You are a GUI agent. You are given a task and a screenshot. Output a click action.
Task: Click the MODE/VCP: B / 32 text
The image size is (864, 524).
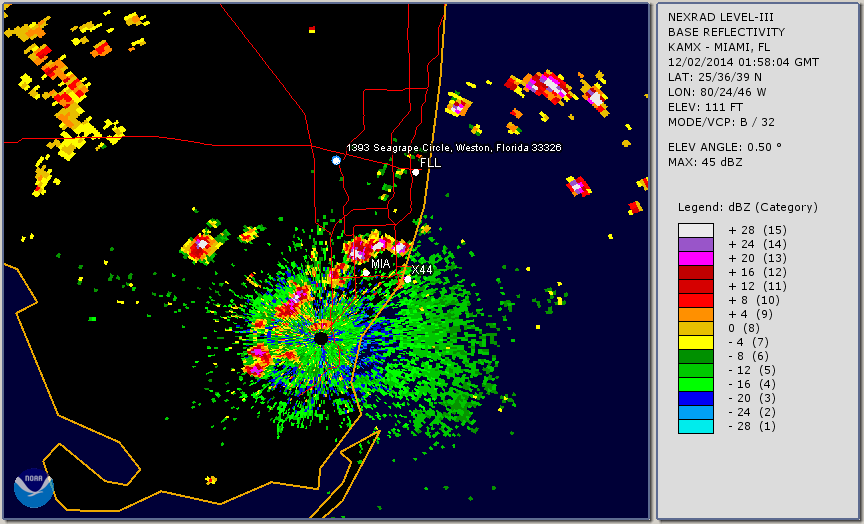point(721,122)
